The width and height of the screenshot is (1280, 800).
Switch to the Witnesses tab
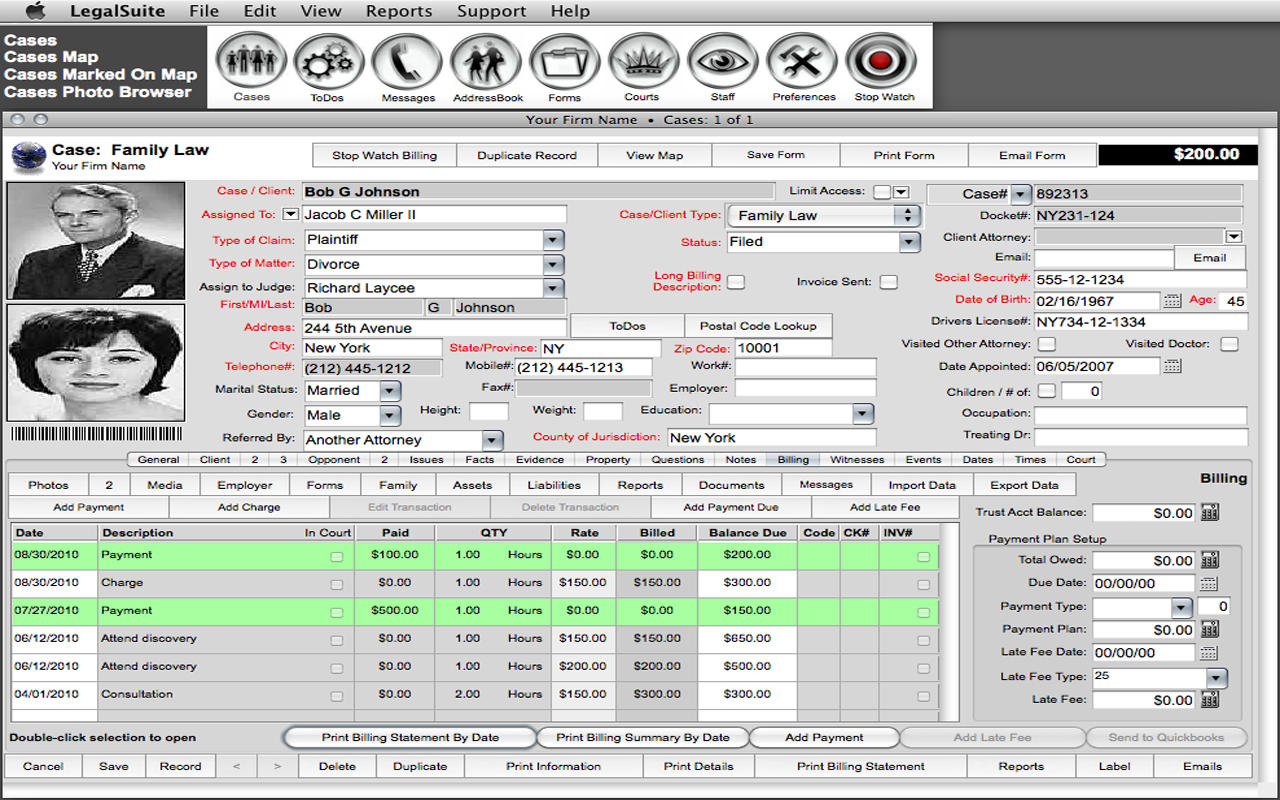pos(857,460)
